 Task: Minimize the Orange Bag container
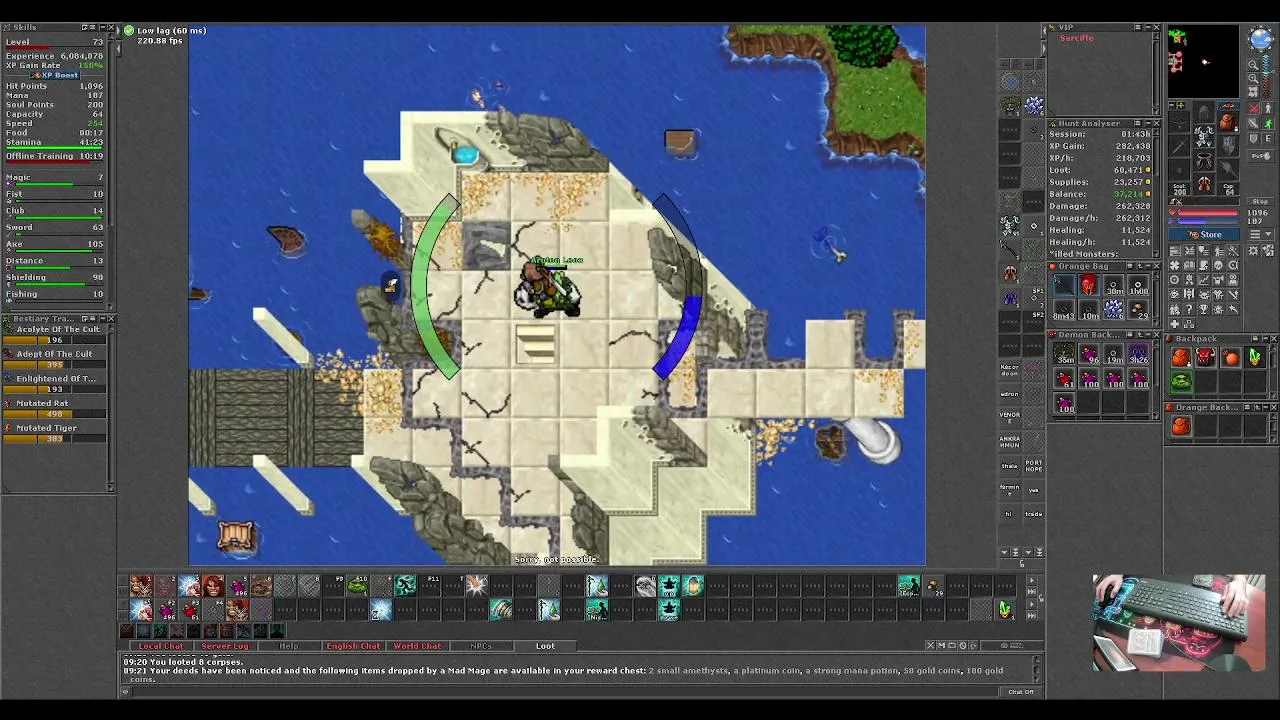click(1147, 267)
